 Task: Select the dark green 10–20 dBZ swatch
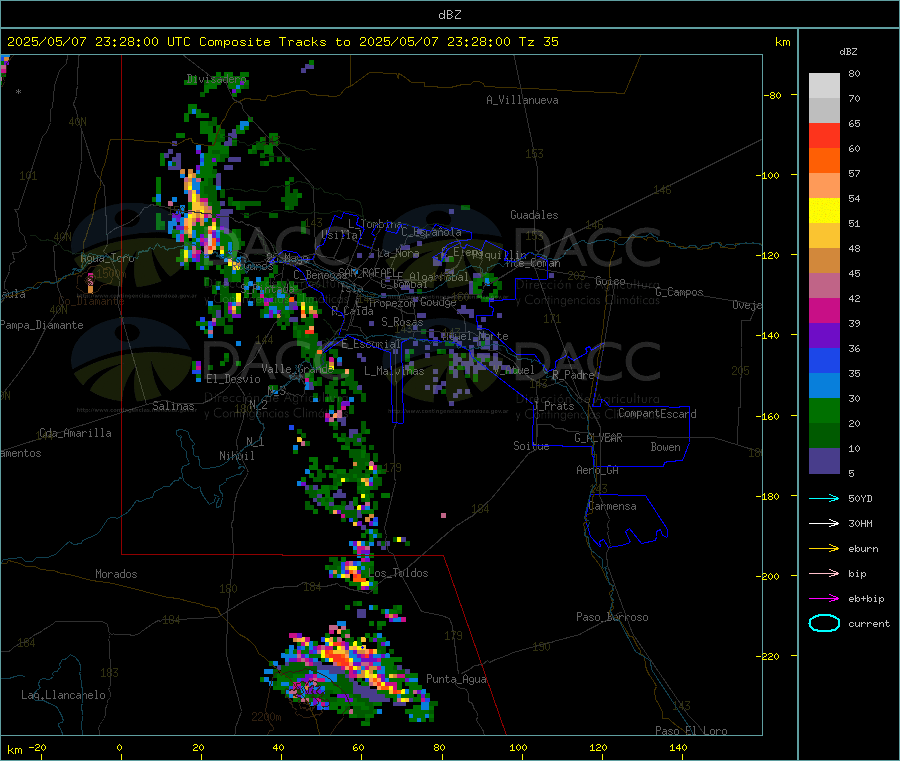coord(824,436)
